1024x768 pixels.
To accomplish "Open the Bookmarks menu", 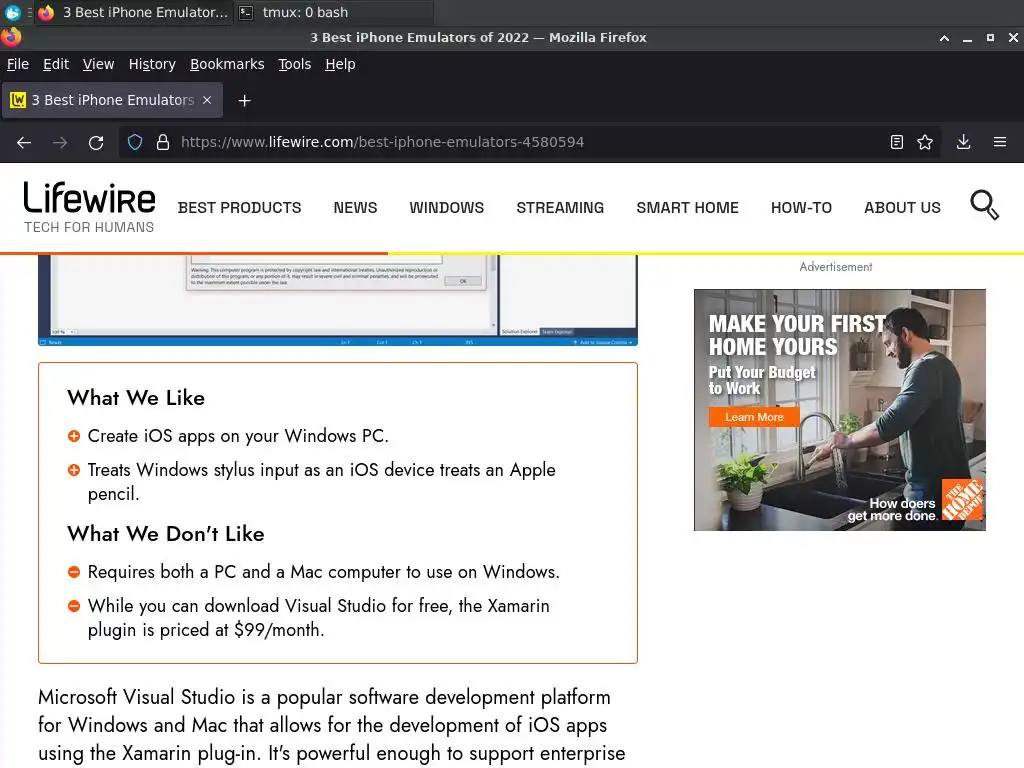I will (227, 64).
